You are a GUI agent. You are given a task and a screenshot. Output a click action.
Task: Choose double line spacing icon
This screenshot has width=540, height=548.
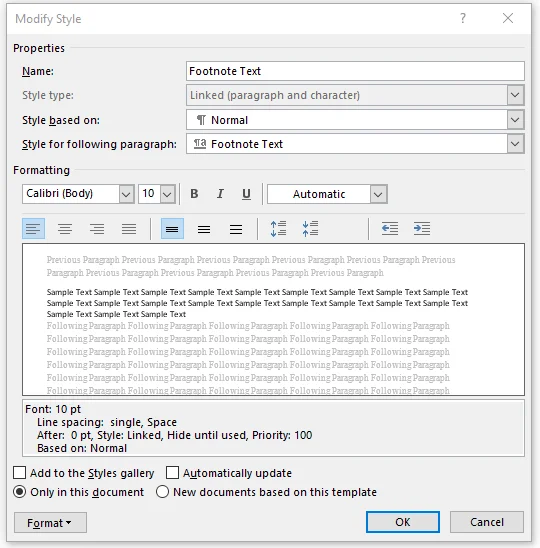236,229
